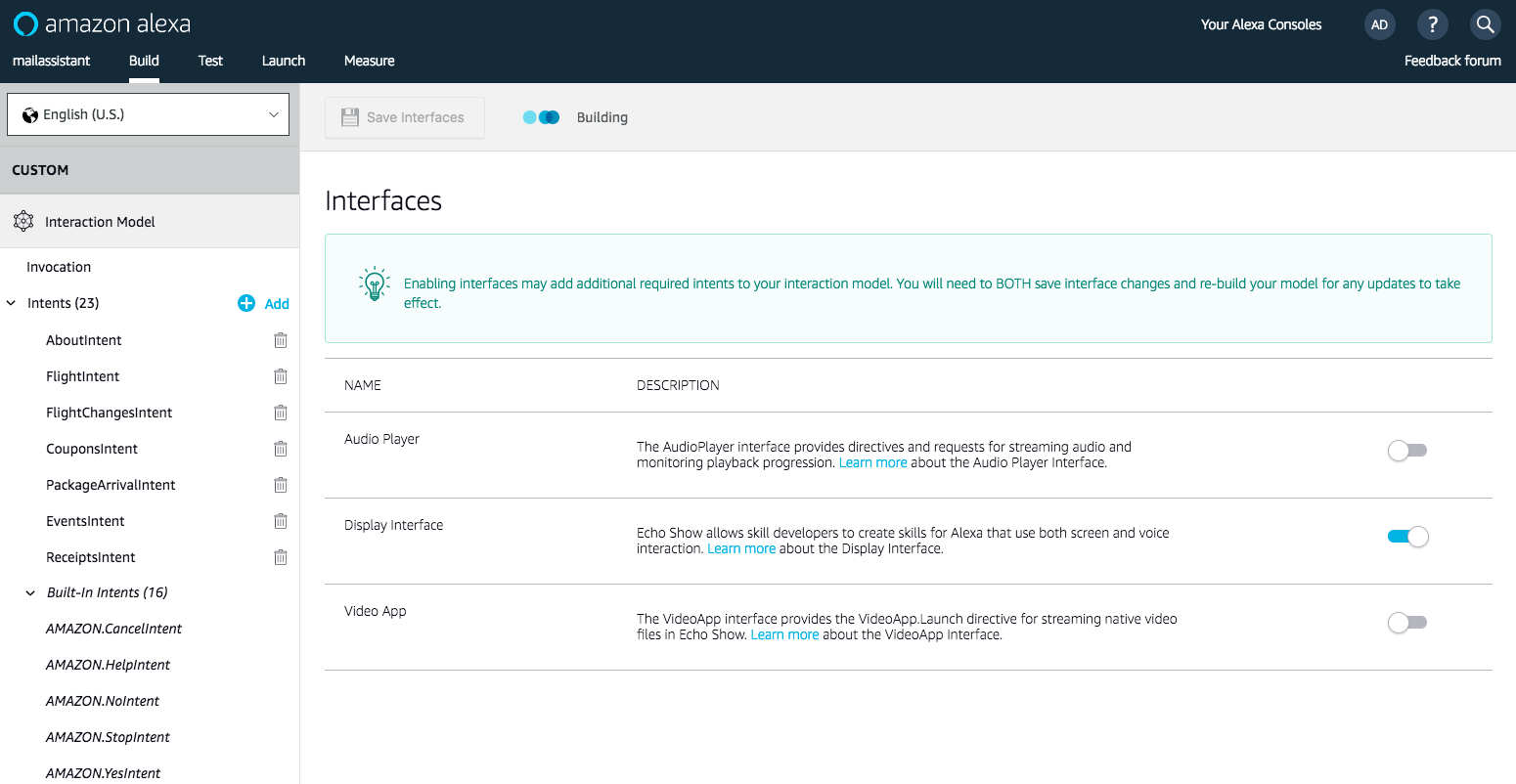
Task: Click the NAME column header
Action: pos(363,385)
